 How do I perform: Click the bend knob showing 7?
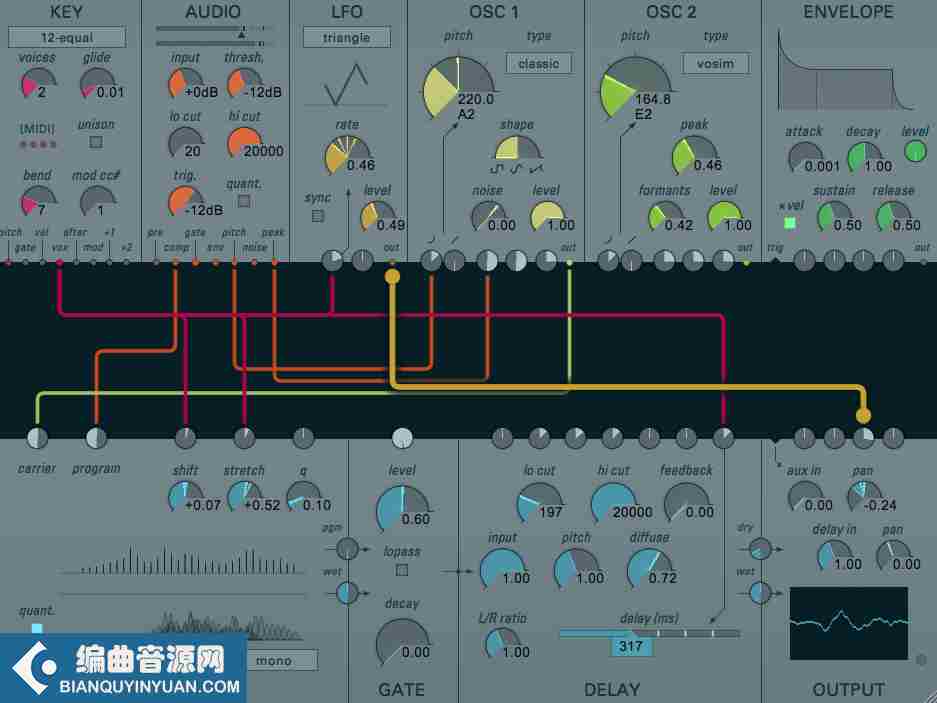pyautogui.click(x=37, y=201)
